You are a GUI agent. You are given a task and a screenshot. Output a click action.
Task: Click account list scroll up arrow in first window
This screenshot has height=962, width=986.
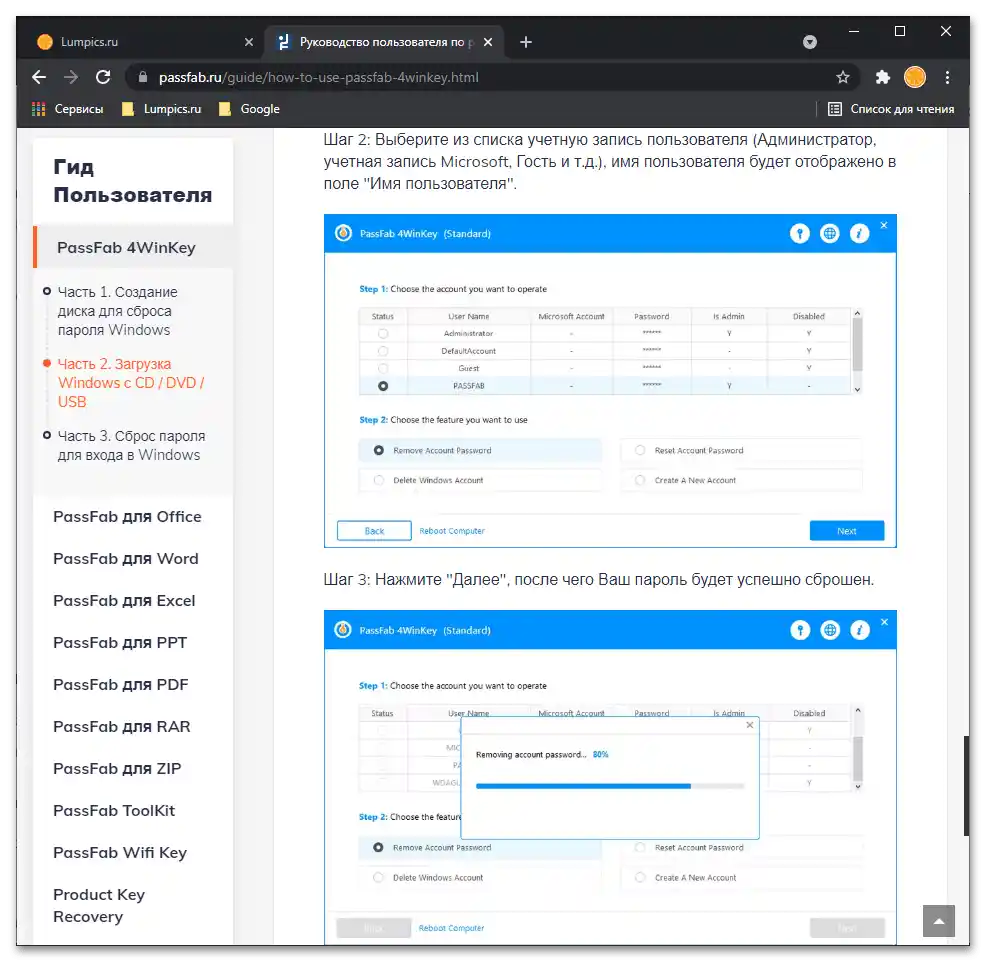point(857,313)
